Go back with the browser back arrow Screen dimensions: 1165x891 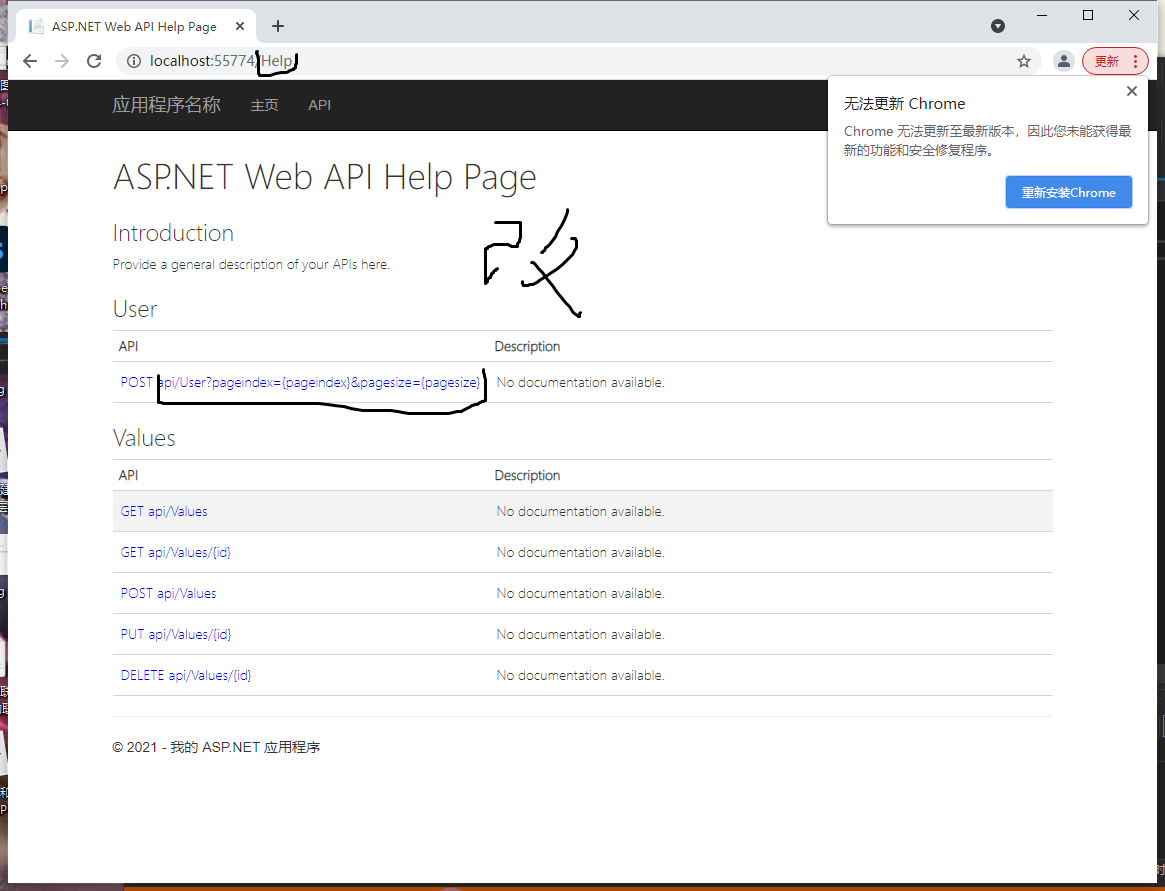[30, 61]
